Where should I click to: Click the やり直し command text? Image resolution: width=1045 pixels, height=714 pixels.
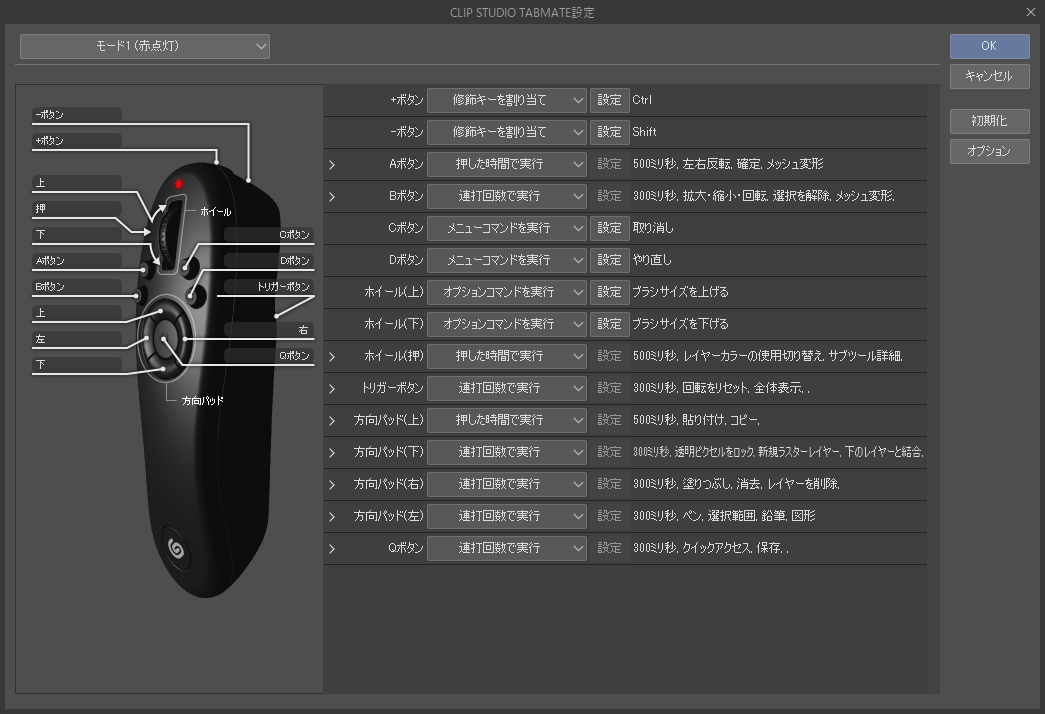[652, 260]
